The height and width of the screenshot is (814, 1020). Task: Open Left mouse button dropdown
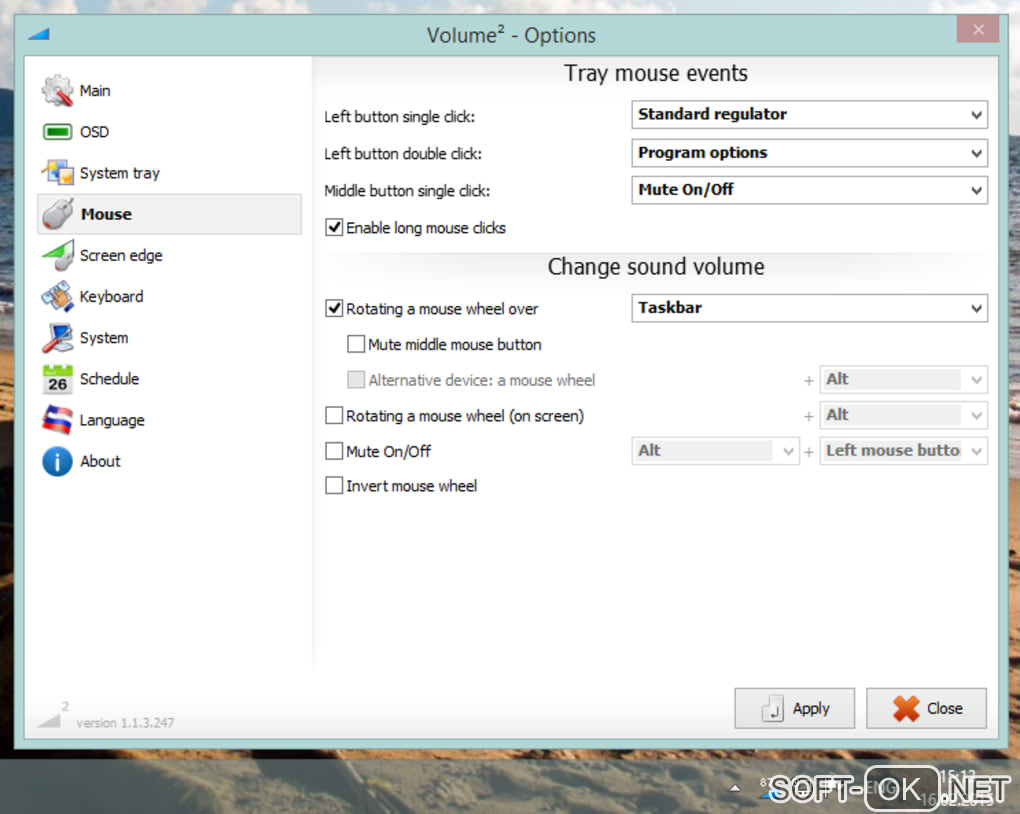903,451
